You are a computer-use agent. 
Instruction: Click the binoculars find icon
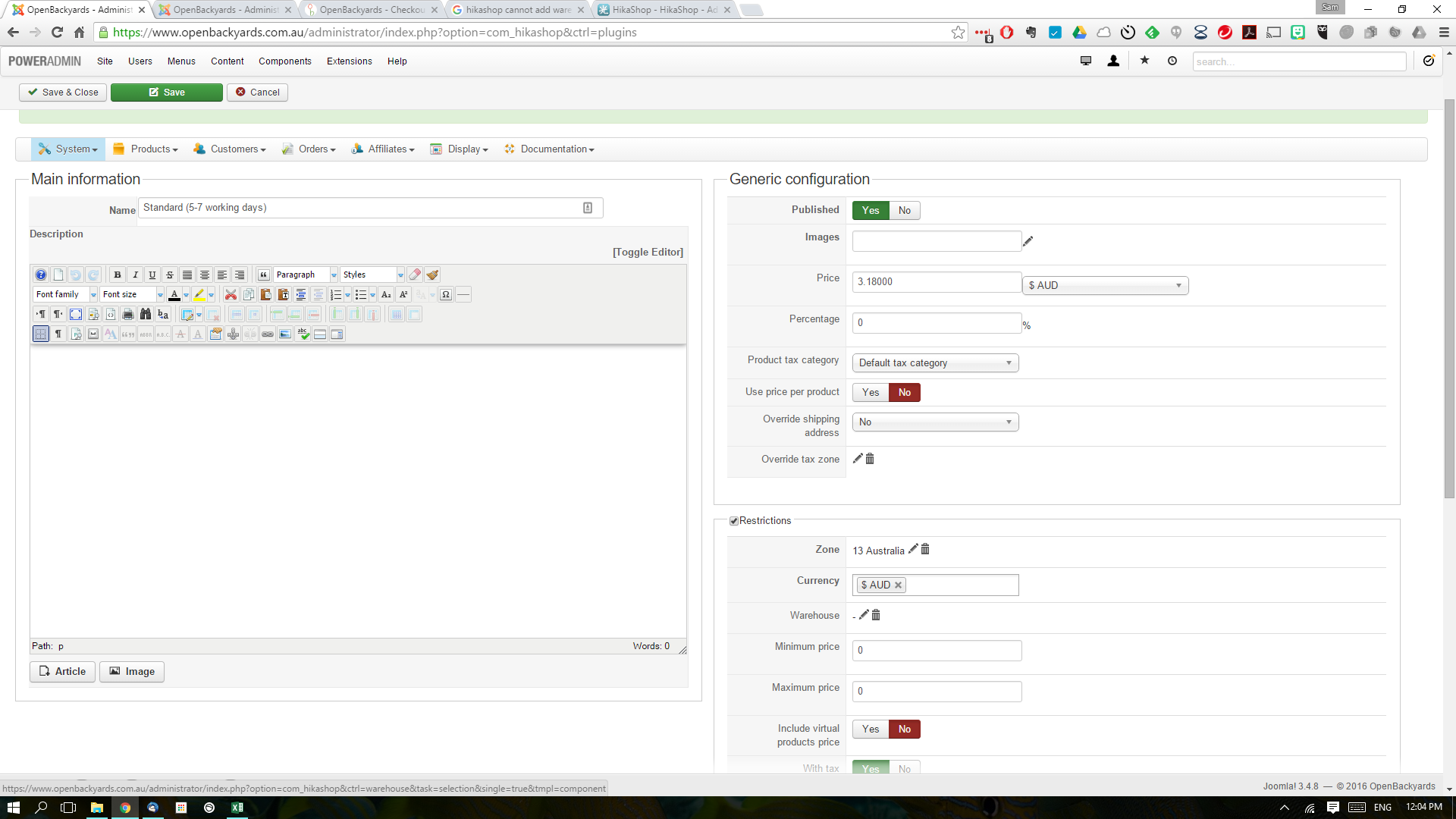point(146,314)
